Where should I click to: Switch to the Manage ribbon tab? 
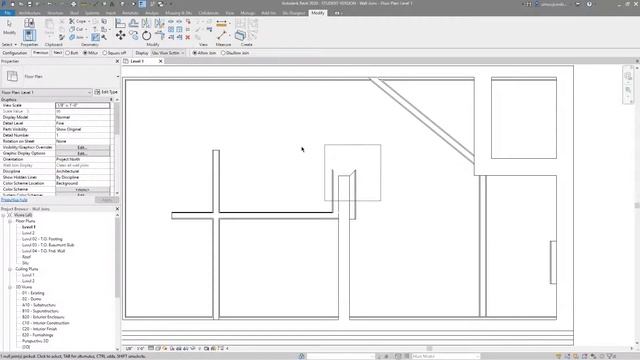247,13
